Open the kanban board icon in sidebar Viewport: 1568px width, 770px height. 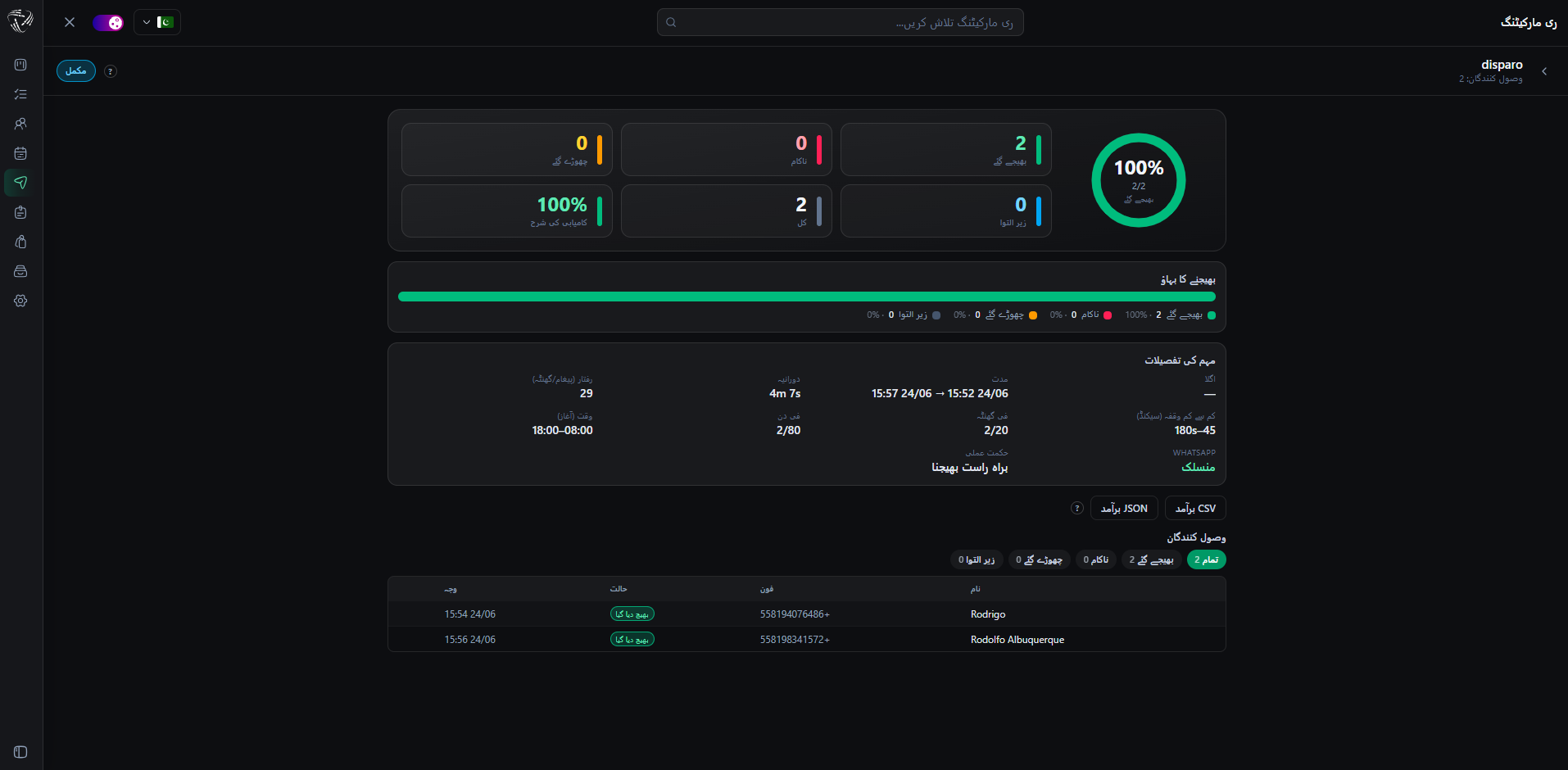pos(20,65)
